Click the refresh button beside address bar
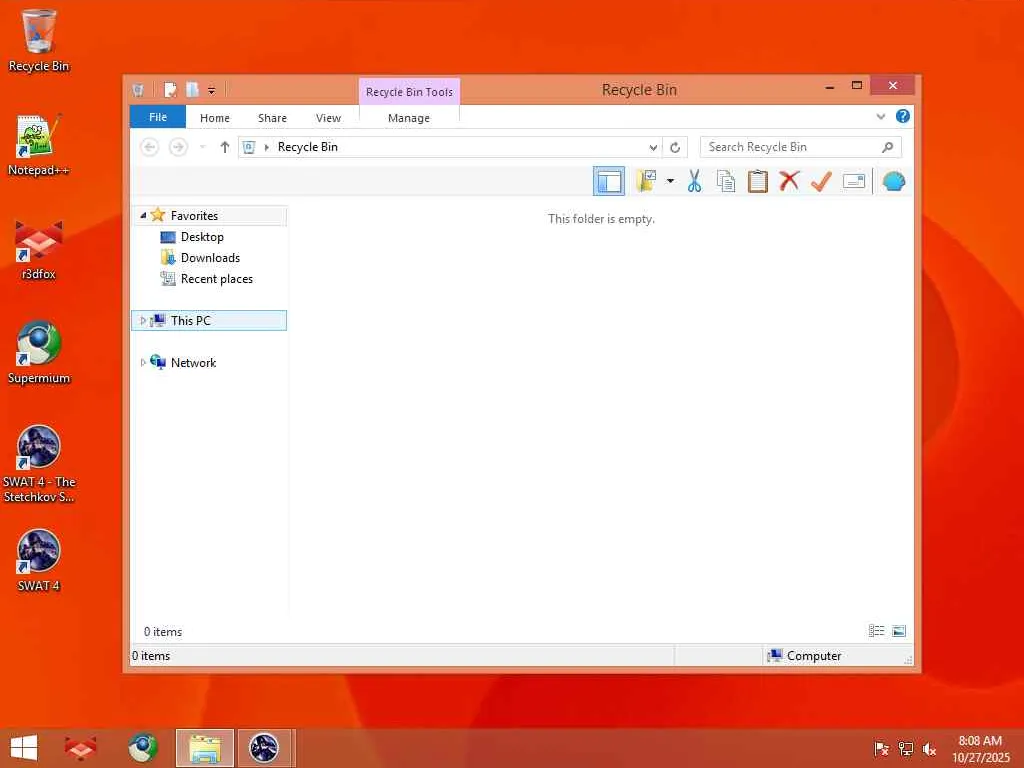The width and height of the screenshot is (1024, 768). [675, 148]
